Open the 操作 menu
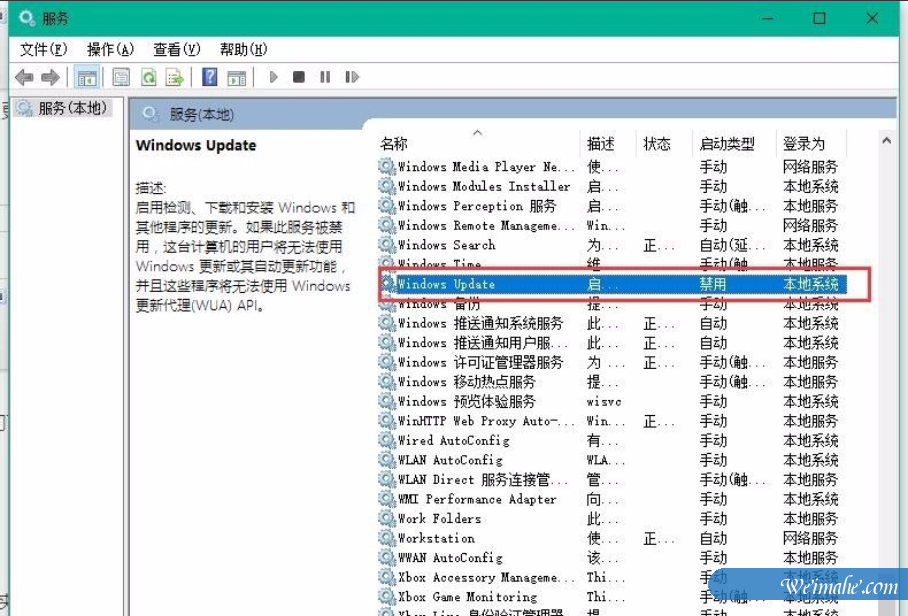The height and width of the screenshot is (616, 908). [x=112, y=48]
